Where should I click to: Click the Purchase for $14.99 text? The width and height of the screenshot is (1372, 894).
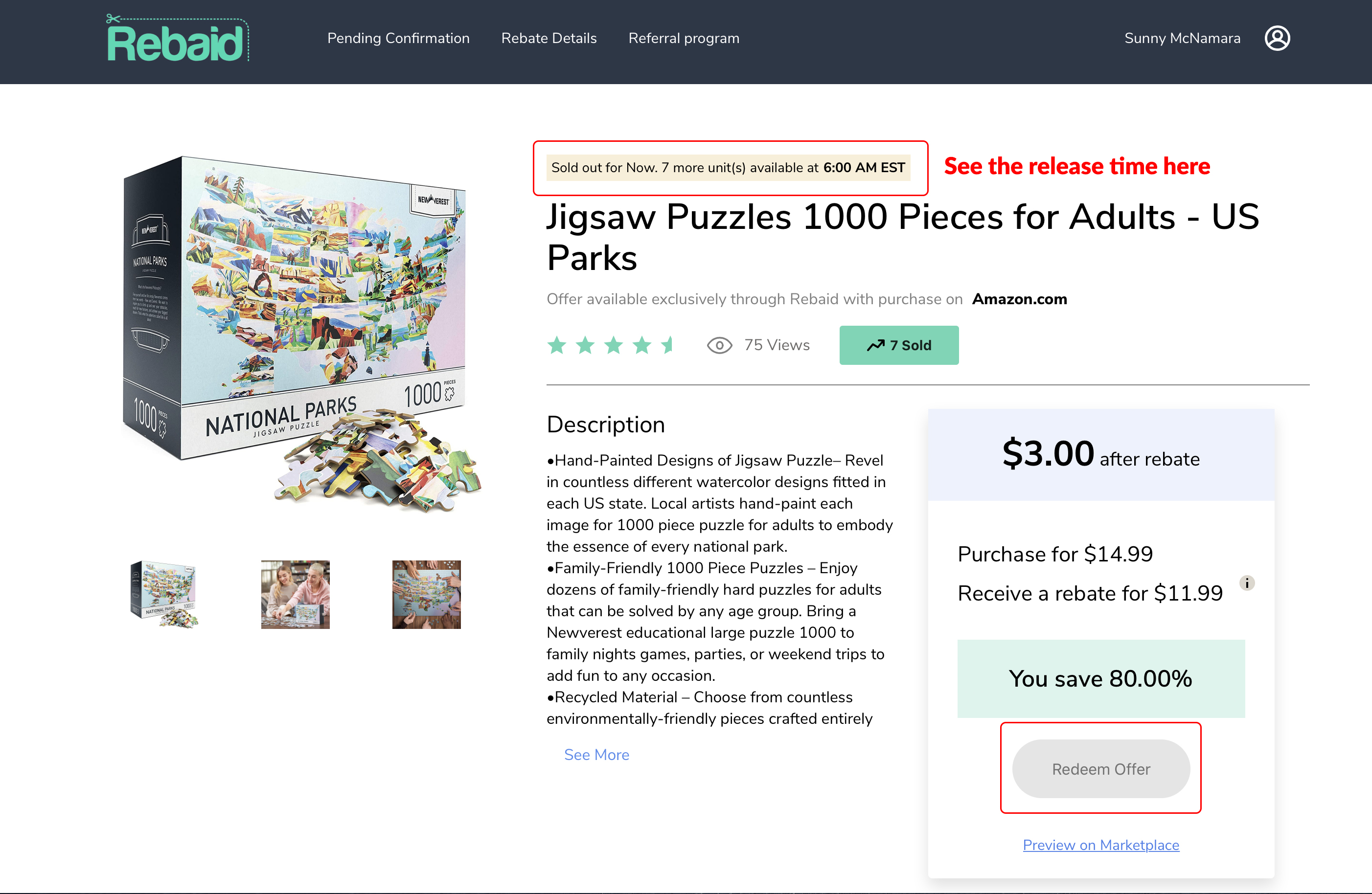click(x=1055, y=554)
